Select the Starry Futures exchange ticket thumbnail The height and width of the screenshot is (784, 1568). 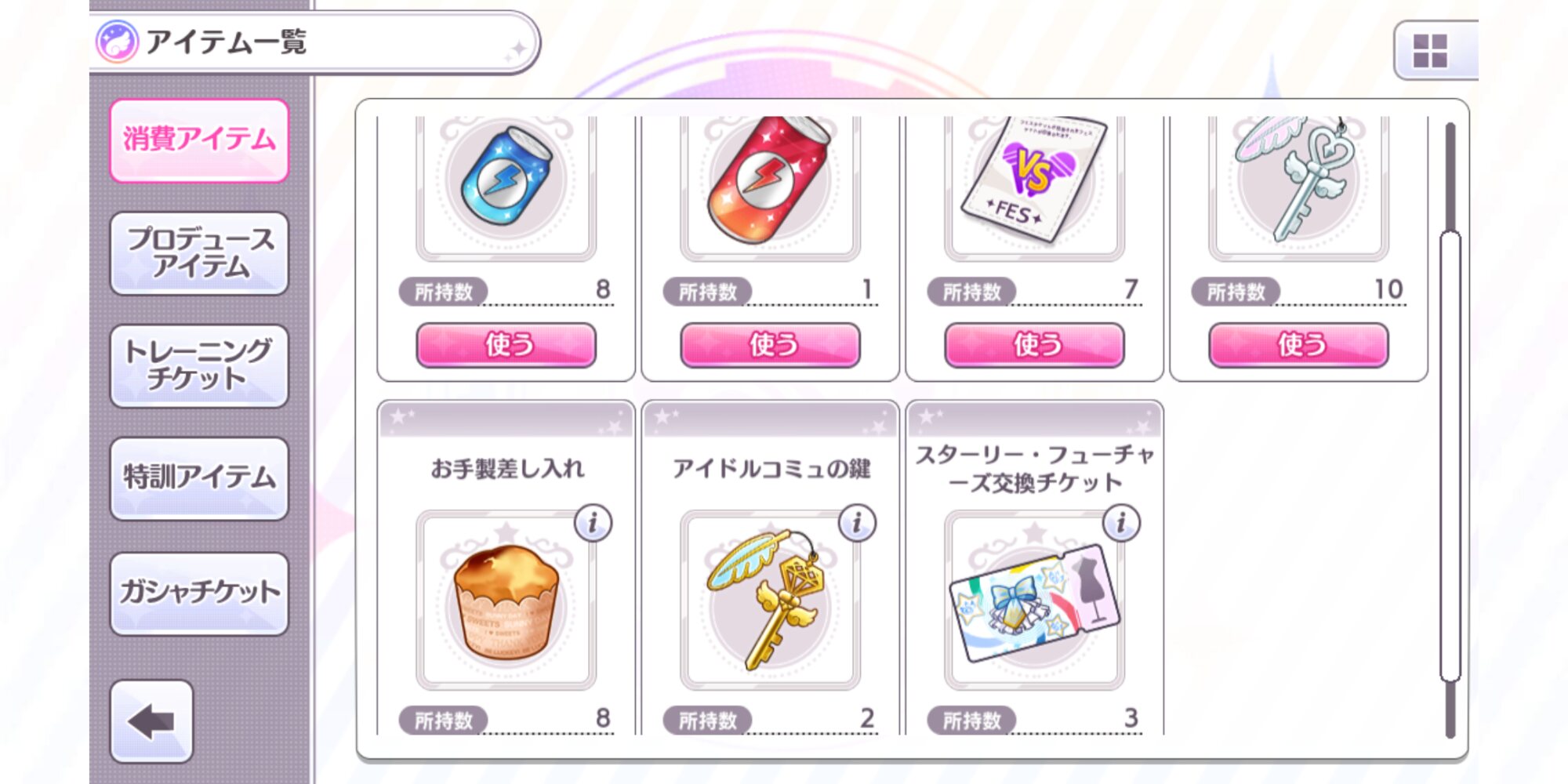point(1035,601)
